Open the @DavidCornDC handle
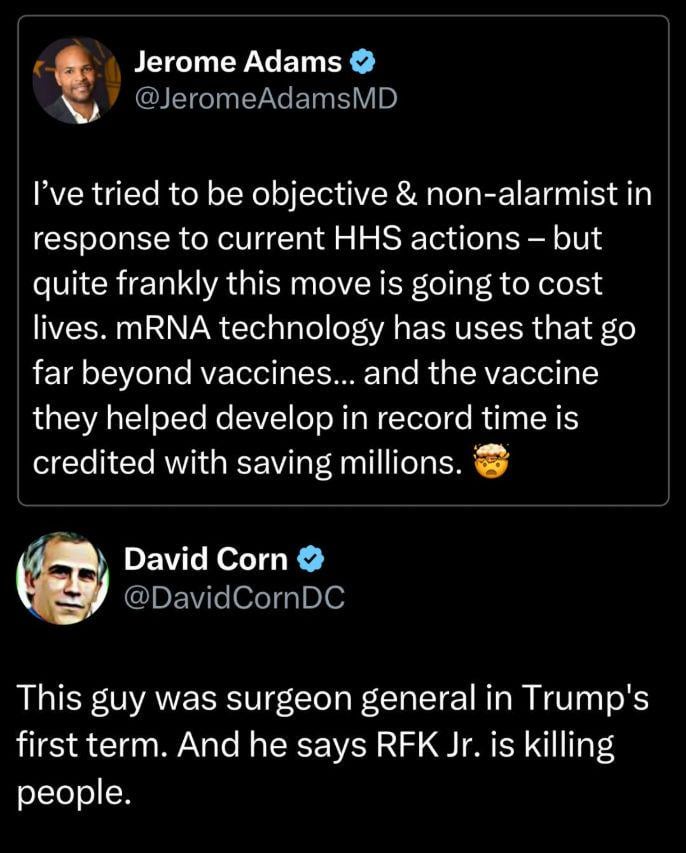The image size is (686, 853). (234, 597)
